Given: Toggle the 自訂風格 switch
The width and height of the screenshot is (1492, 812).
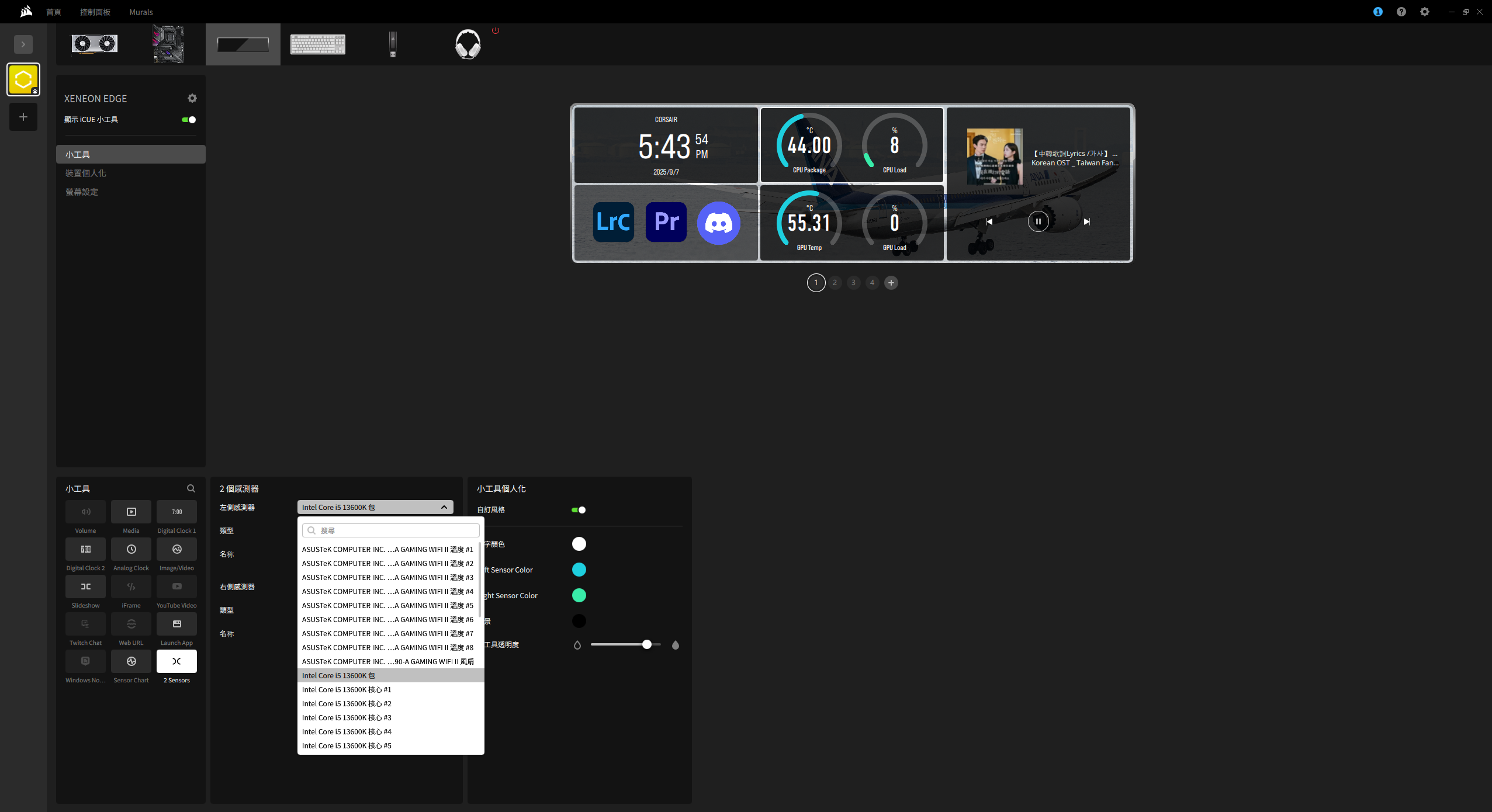Looking at the screenshot, I should pos(579,510).
